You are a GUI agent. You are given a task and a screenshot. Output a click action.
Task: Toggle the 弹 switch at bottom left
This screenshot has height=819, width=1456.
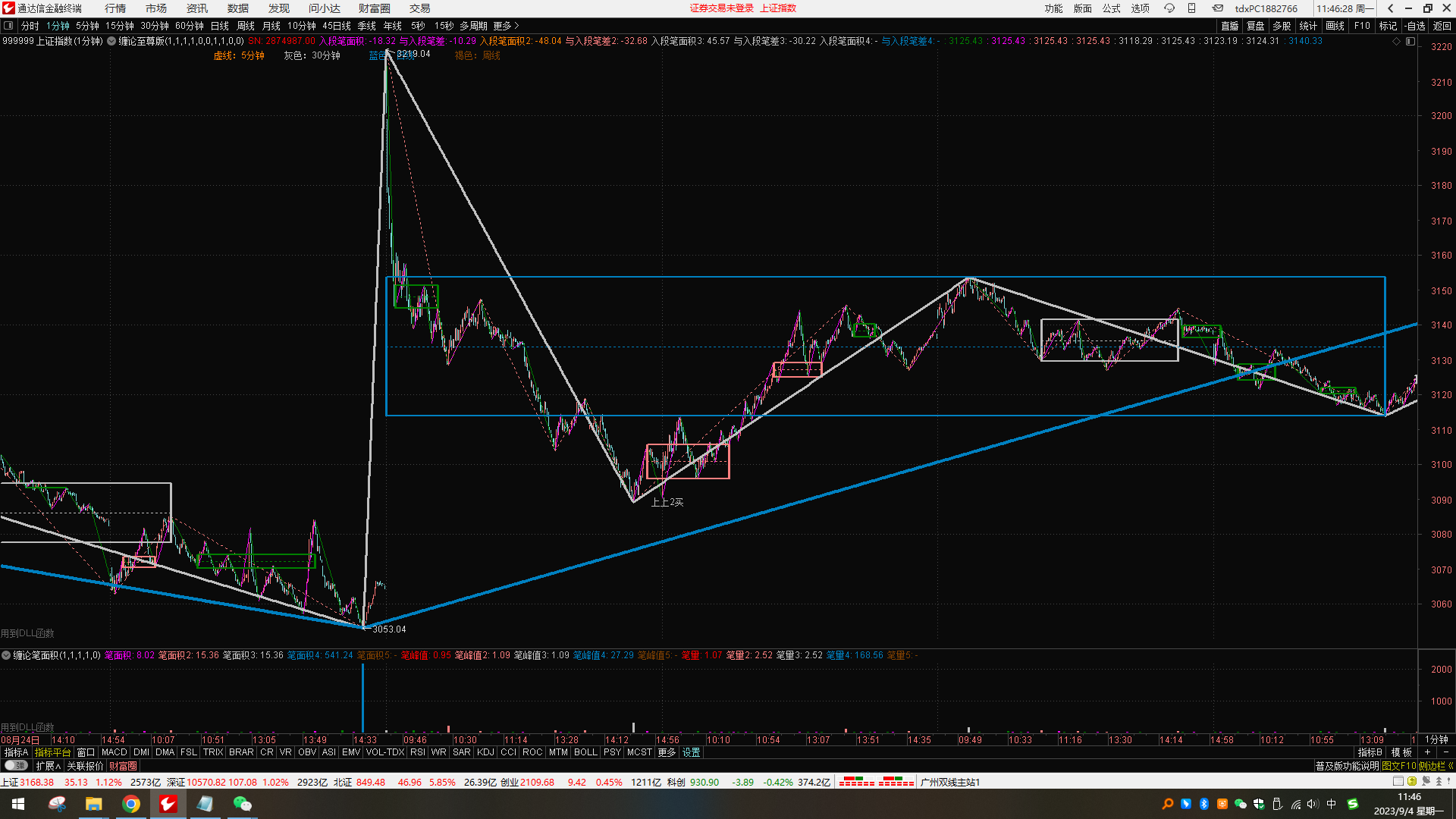[x=15, y=766]
